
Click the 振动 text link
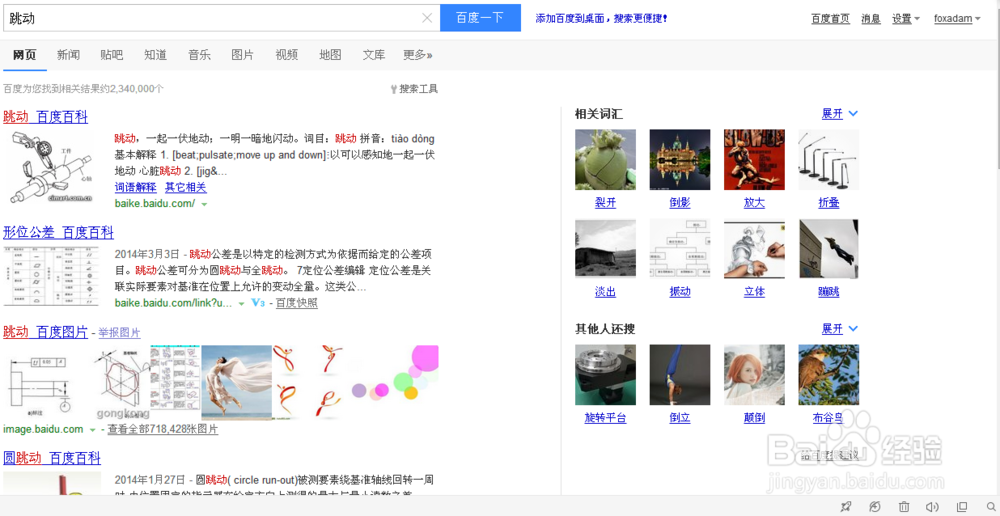tap(680, 292)
